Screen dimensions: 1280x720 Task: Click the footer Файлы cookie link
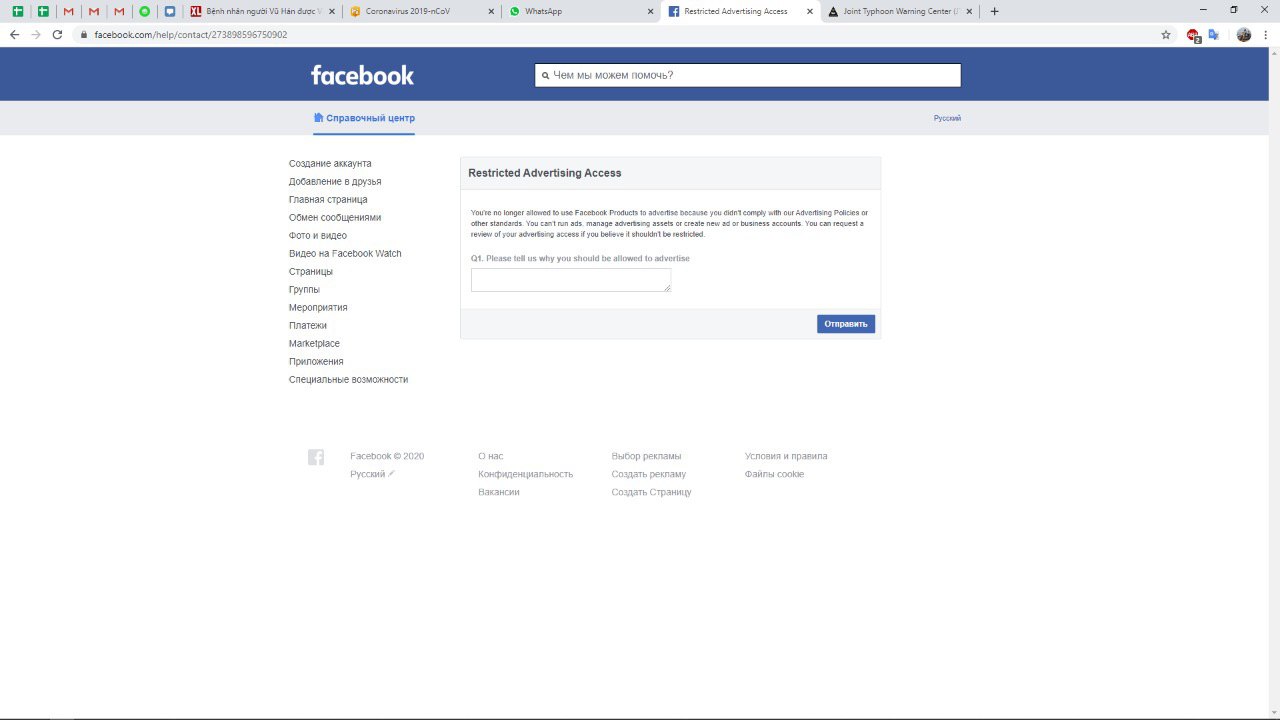tap(774, 474)
